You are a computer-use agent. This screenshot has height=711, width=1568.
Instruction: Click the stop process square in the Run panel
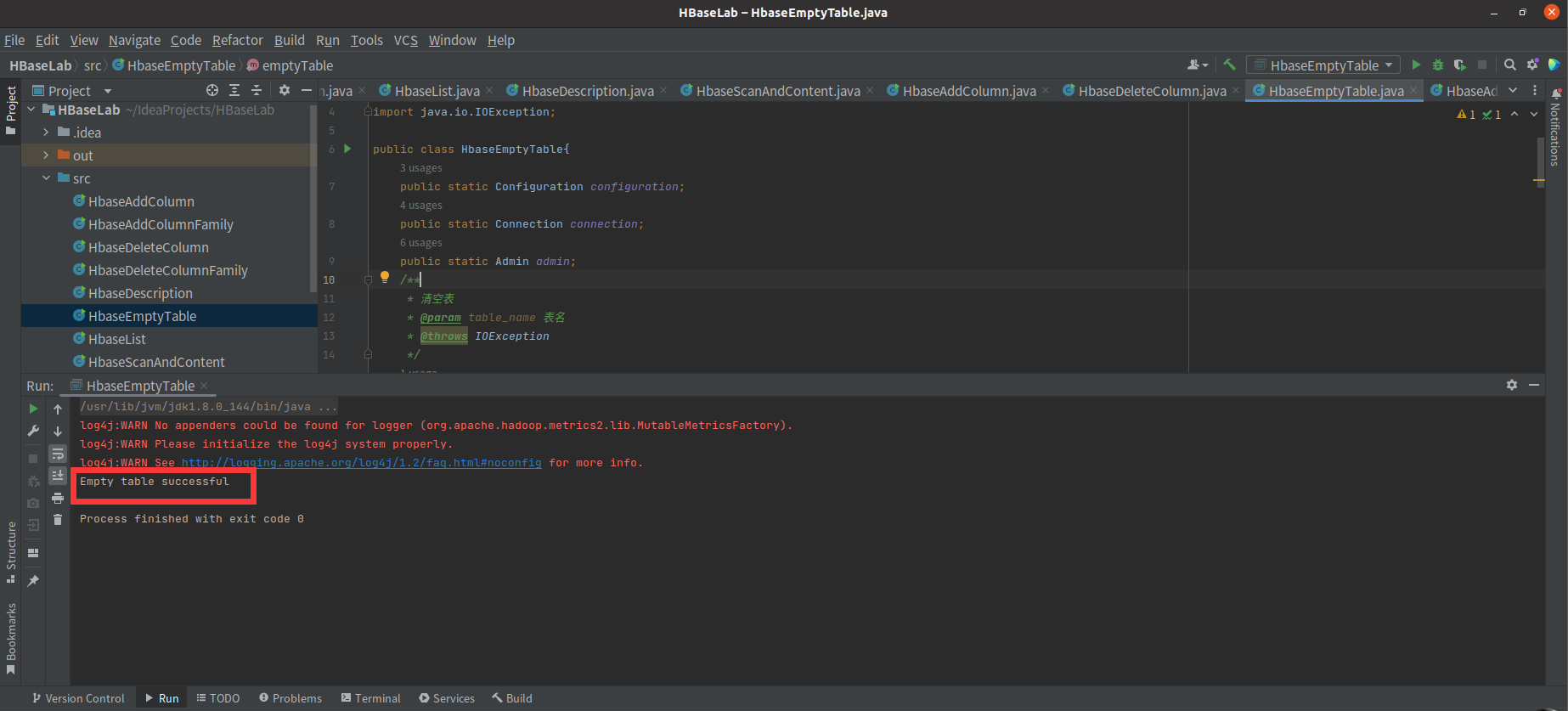33,458
